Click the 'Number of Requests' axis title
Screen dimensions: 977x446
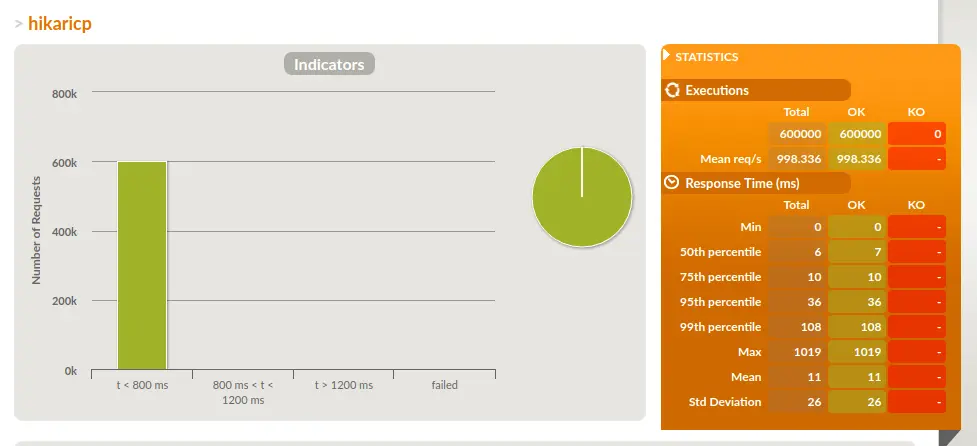click(36, 230)
